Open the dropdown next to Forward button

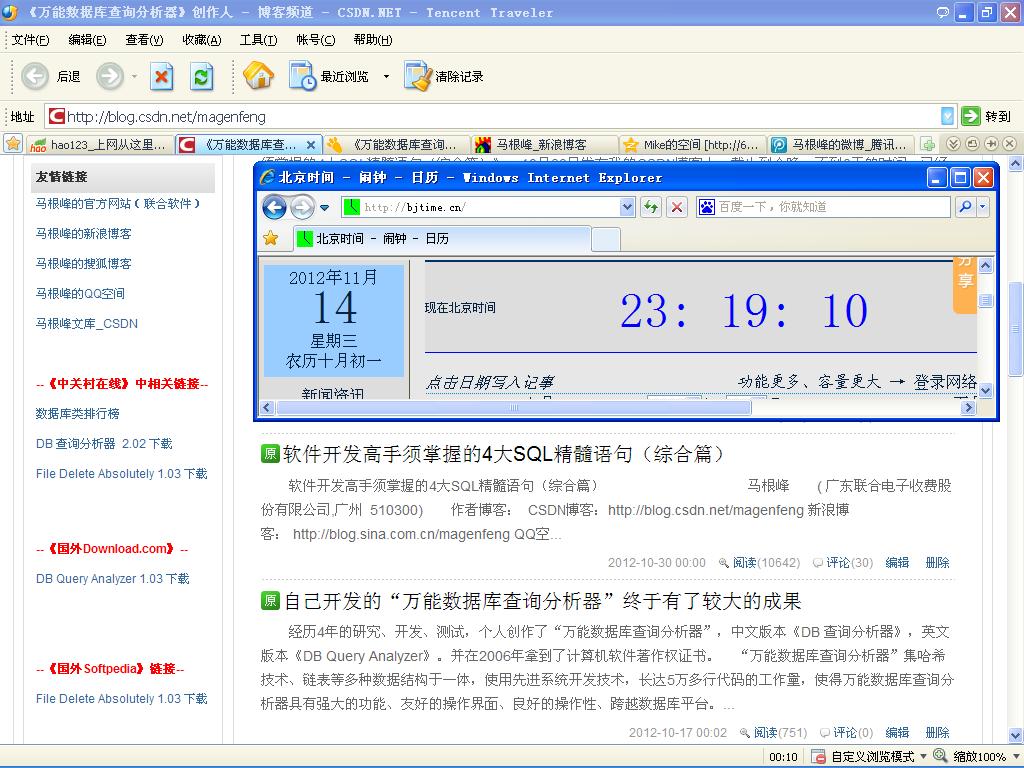click(134, 76)
